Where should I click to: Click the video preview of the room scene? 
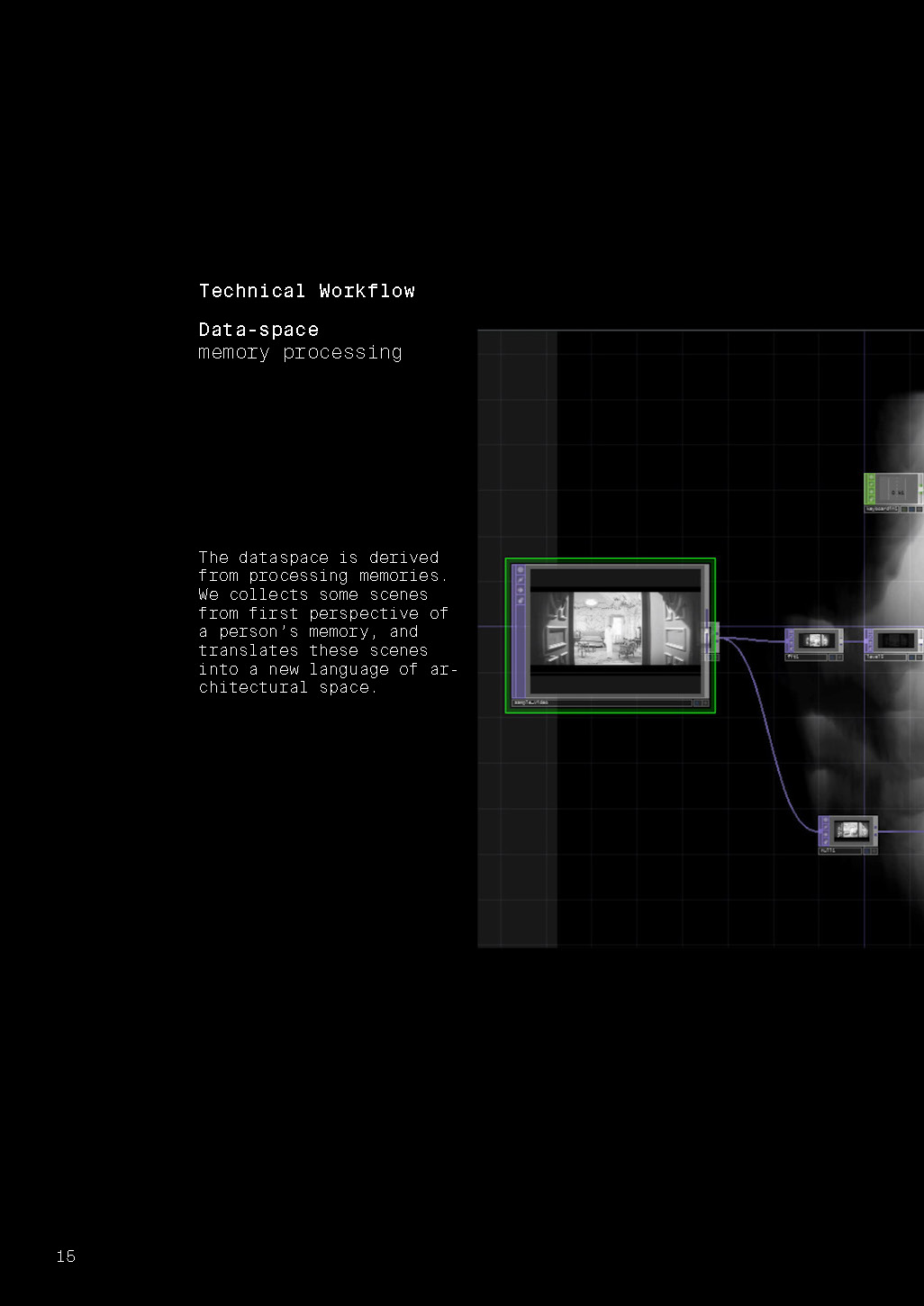tap(615, 628)
